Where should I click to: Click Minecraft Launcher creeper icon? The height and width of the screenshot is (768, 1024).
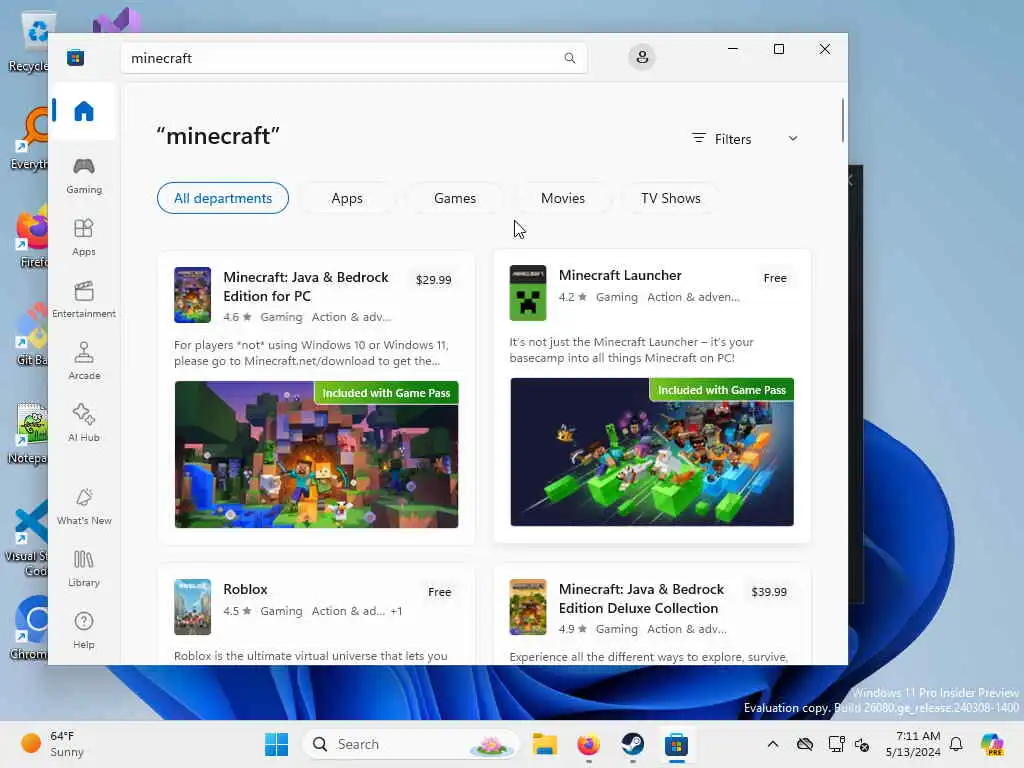pyautogui.click(x=528, y=293)
